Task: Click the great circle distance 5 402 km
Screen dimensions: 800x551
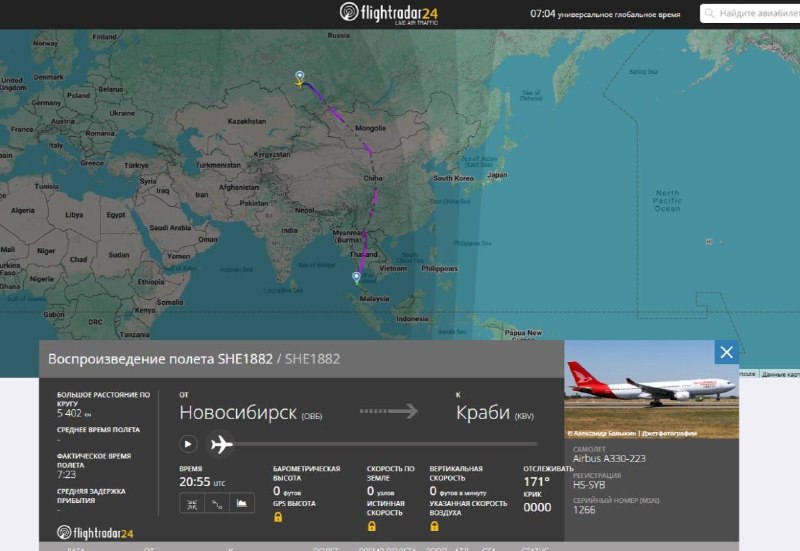Action: click(74, 413)
